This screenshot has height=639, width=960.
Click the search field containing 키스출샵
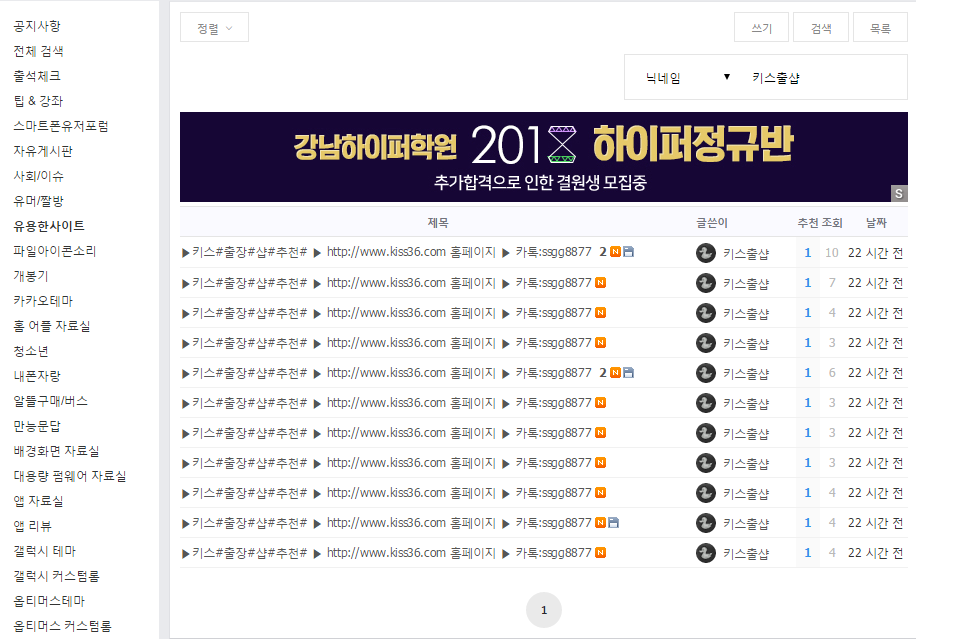(x=820, y=78)
